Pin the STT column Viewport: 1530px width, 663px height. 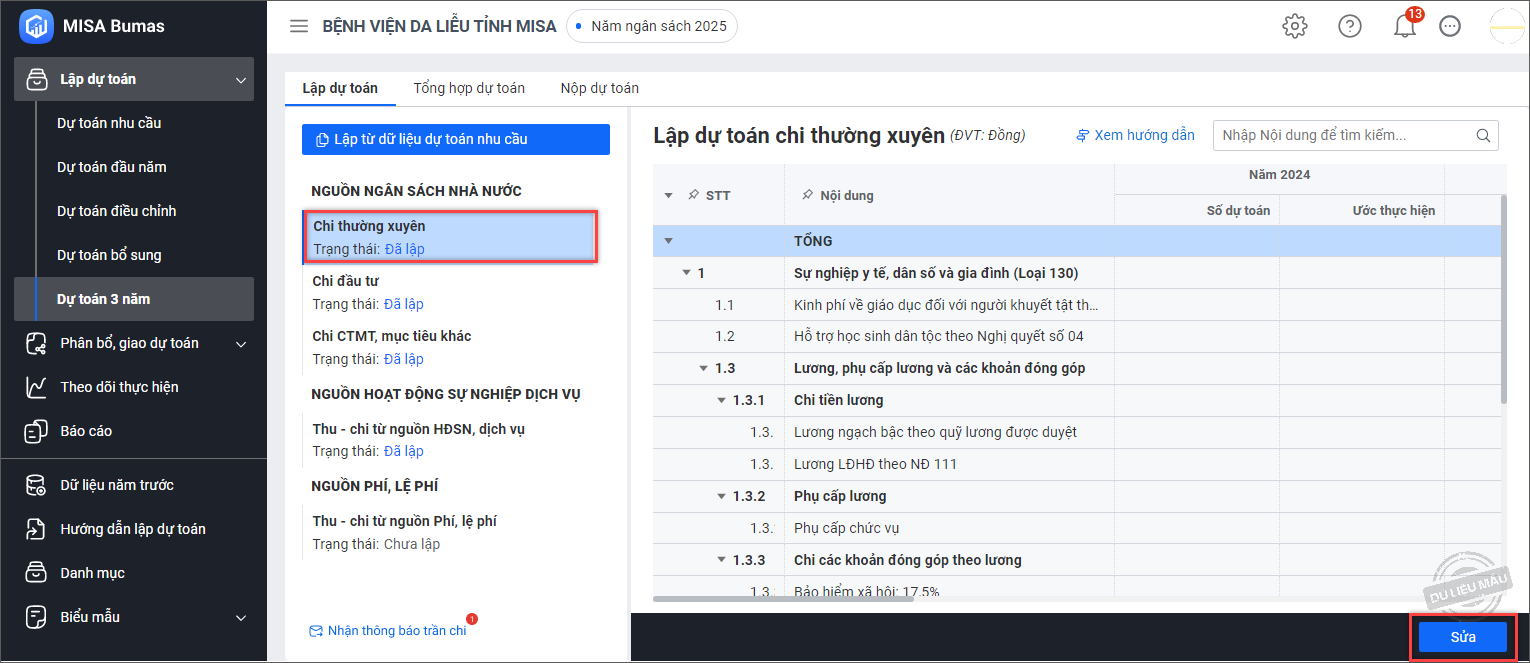click(693, 195)
